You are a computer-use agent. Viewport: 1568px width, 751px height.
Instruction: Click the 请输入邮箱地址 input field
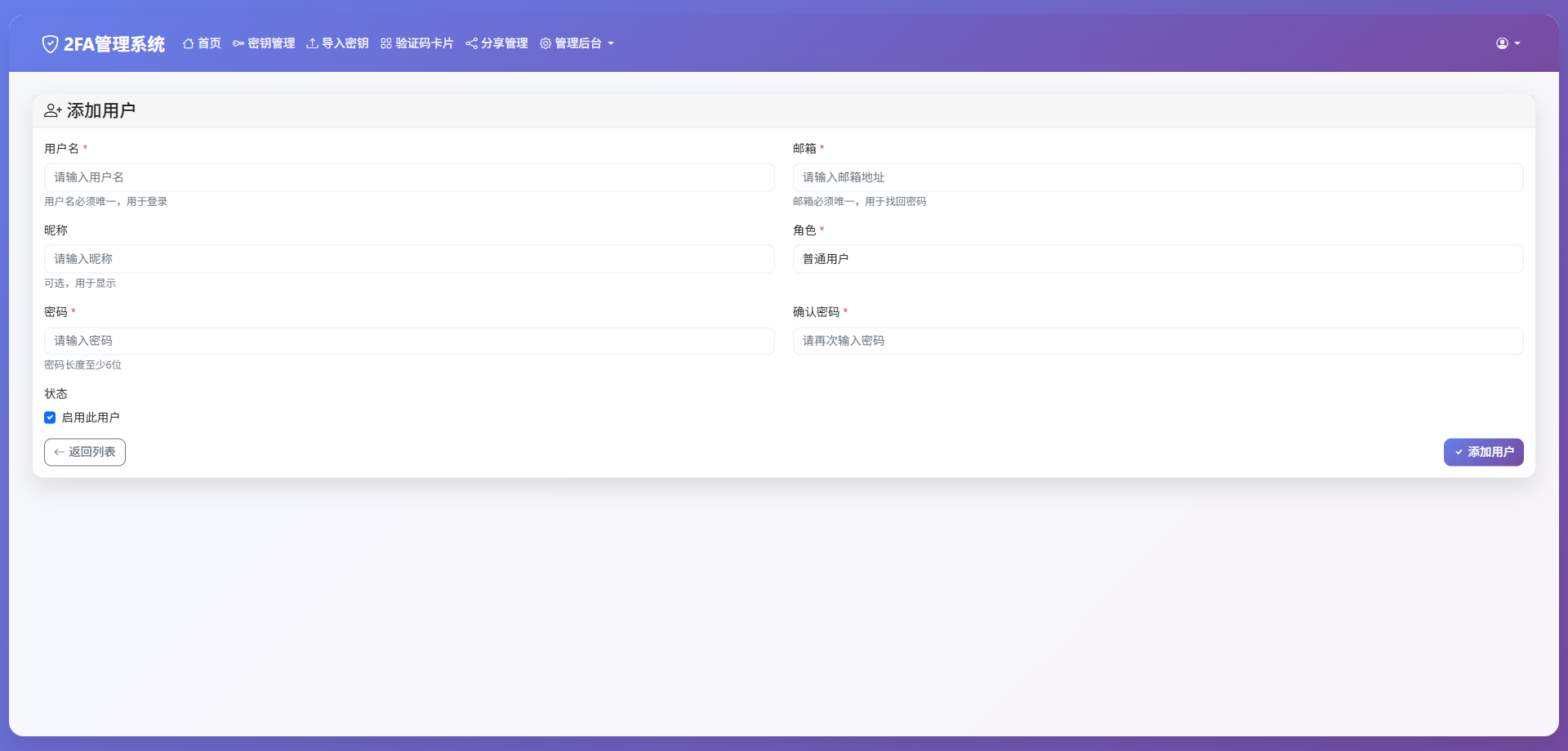pos(1156,177)
